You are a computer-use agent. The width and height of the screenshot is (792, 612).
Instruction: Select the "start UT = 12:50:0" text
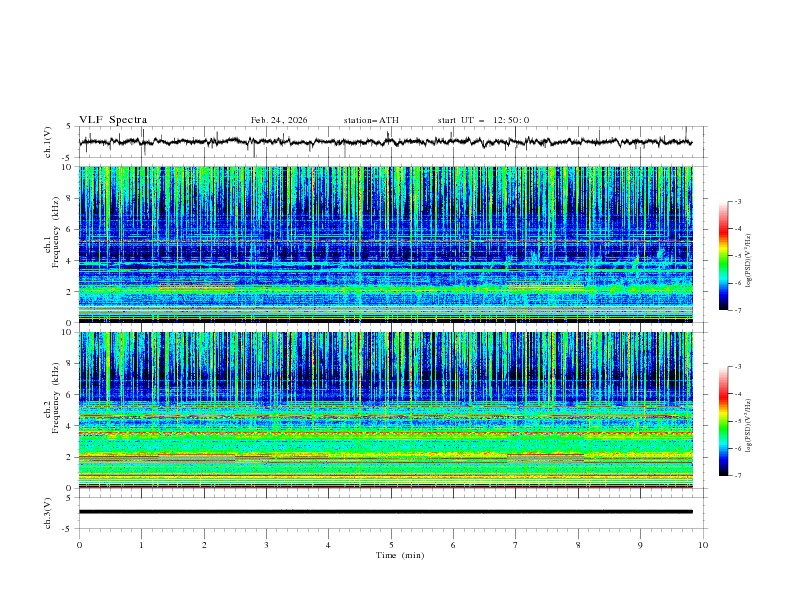pyautogui.click(x=483, y=120)
